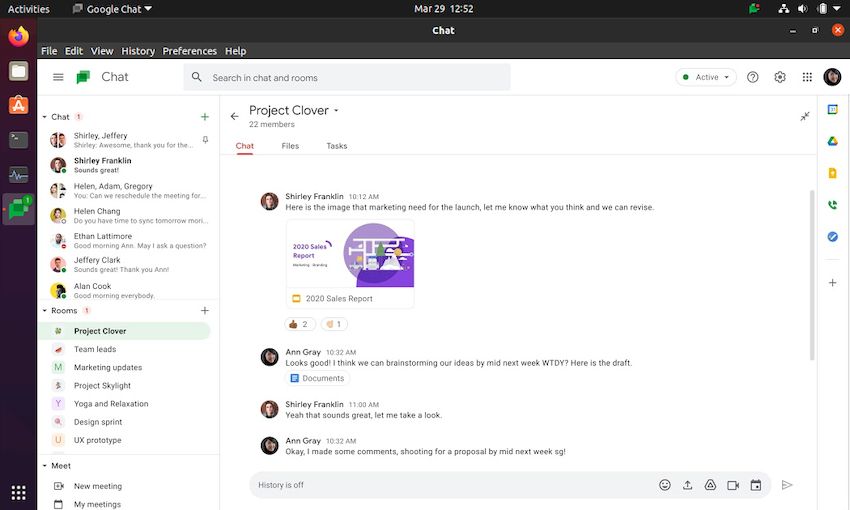Collapse the Rooms section in sidebar
Image resolution: width=850 pixels, height=510 pixels.
pyautogui.click(x=44, y=311)
